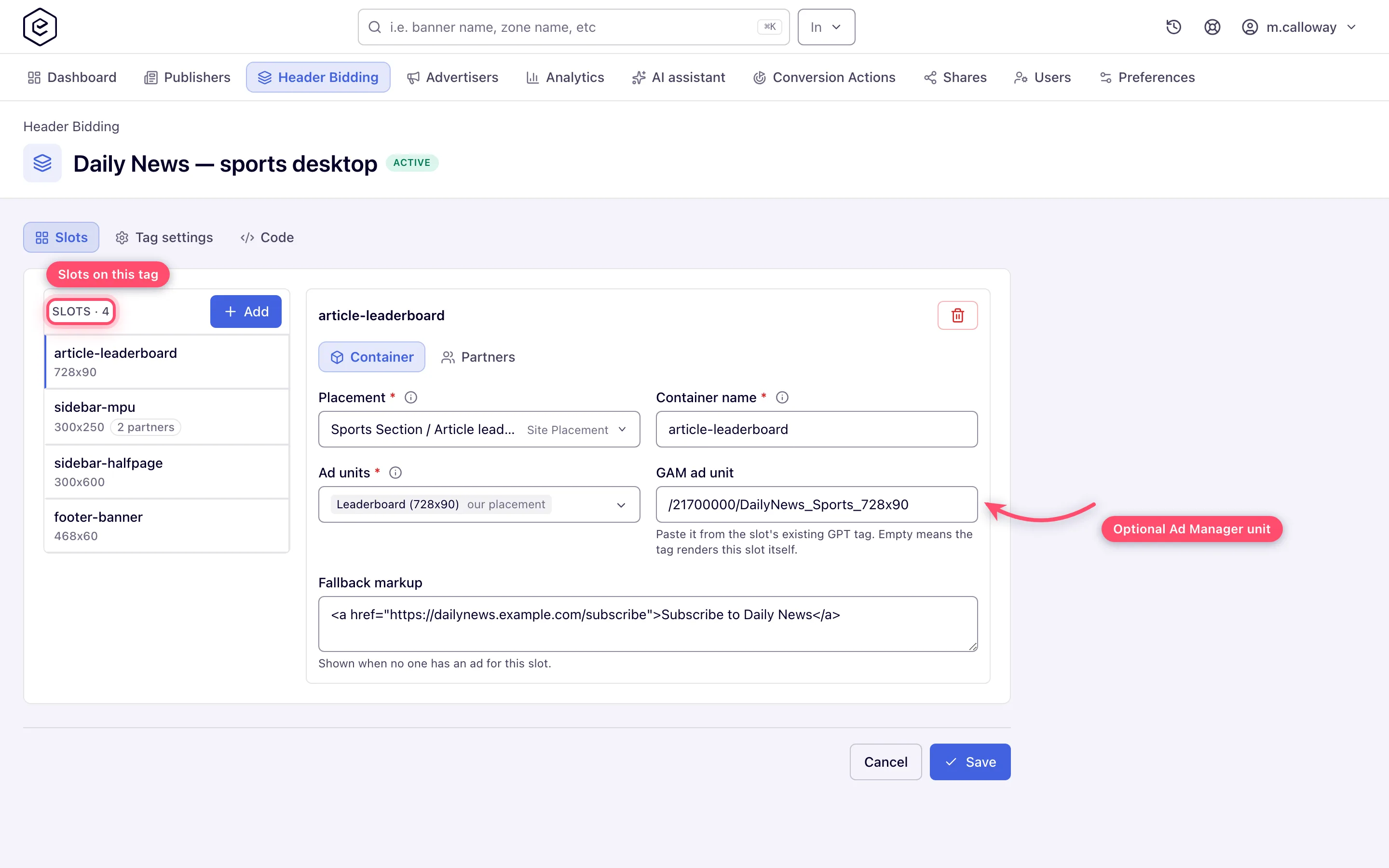Click the Placement info icon
Screen dimensions: 1389x868
pyautogui.click(x=411, y=397)
